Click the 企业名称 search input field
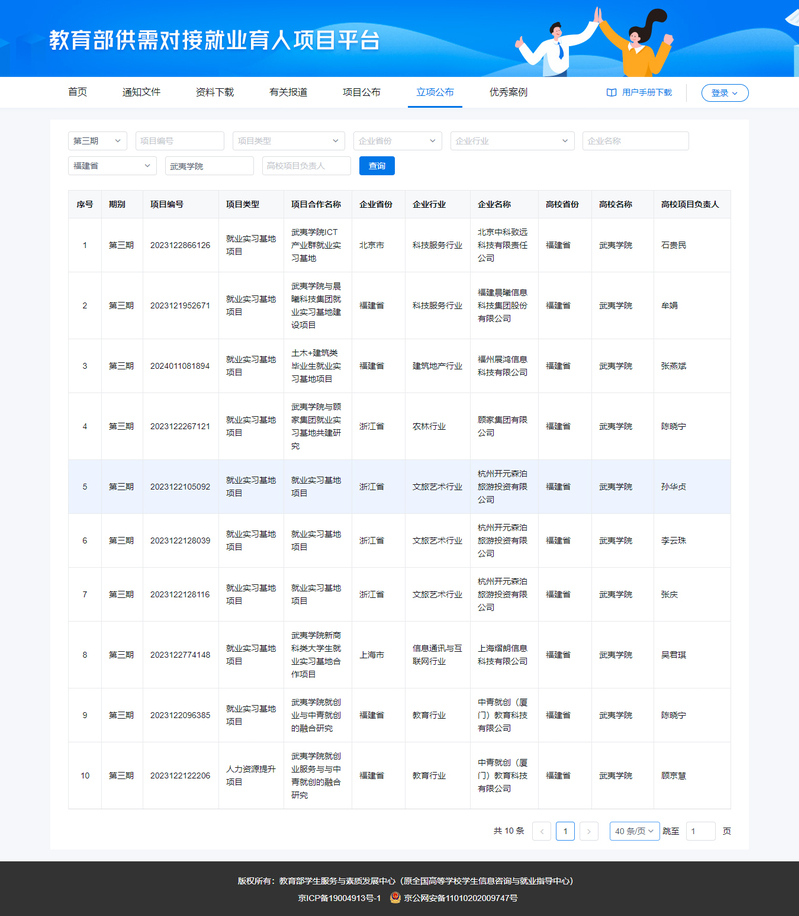799x916 pixels. point(635,141)
